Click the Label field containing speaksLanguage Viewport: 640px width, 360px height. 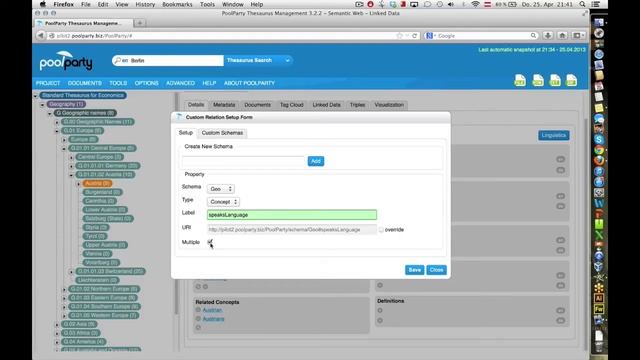pyautogui.click(x=292, y=215)
